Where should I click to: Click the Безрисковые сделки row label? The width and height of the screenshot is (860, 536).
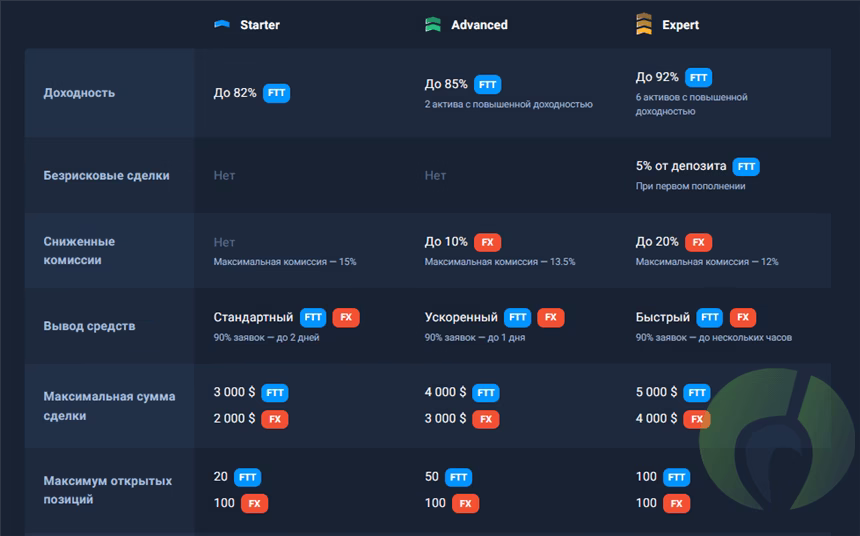[x=106, y=176]
